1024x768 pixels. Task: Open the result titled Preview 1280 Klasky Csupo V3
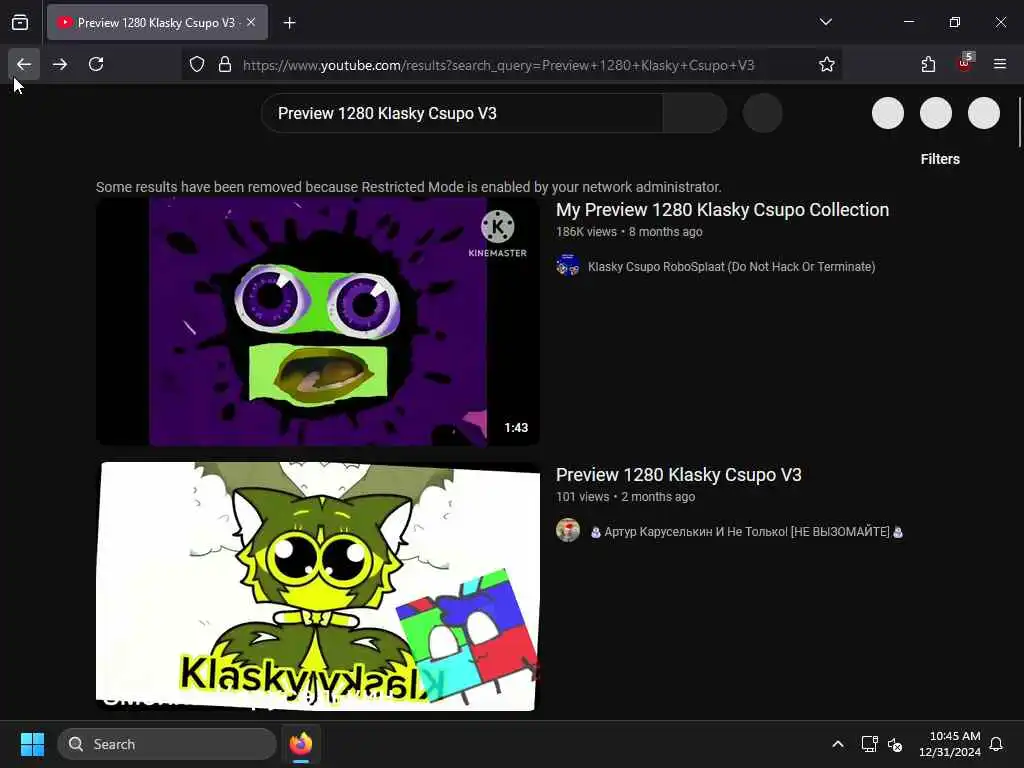coord(679,475)
